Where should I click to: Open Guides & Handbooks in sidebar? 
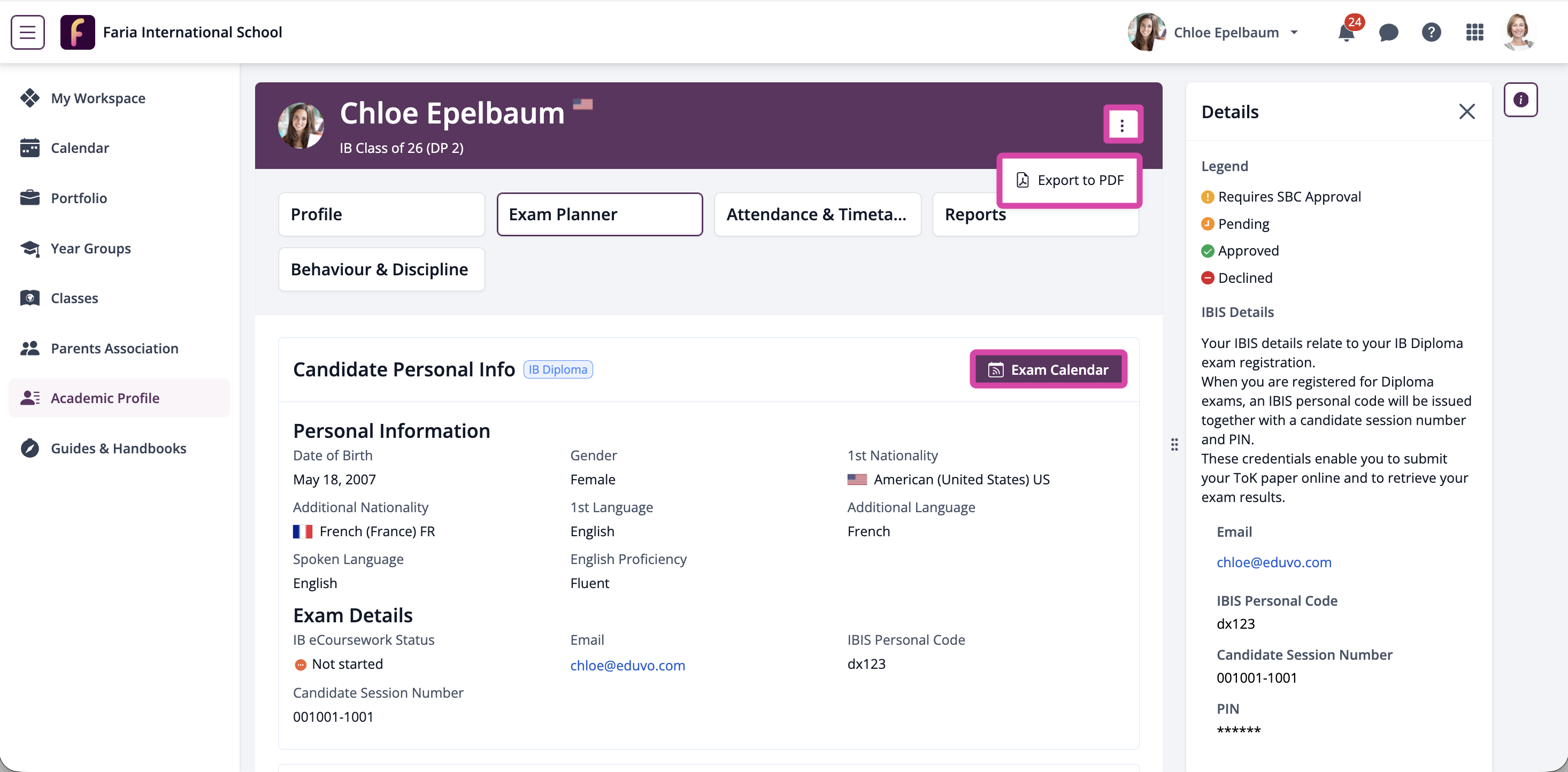[x=120, y=449]
